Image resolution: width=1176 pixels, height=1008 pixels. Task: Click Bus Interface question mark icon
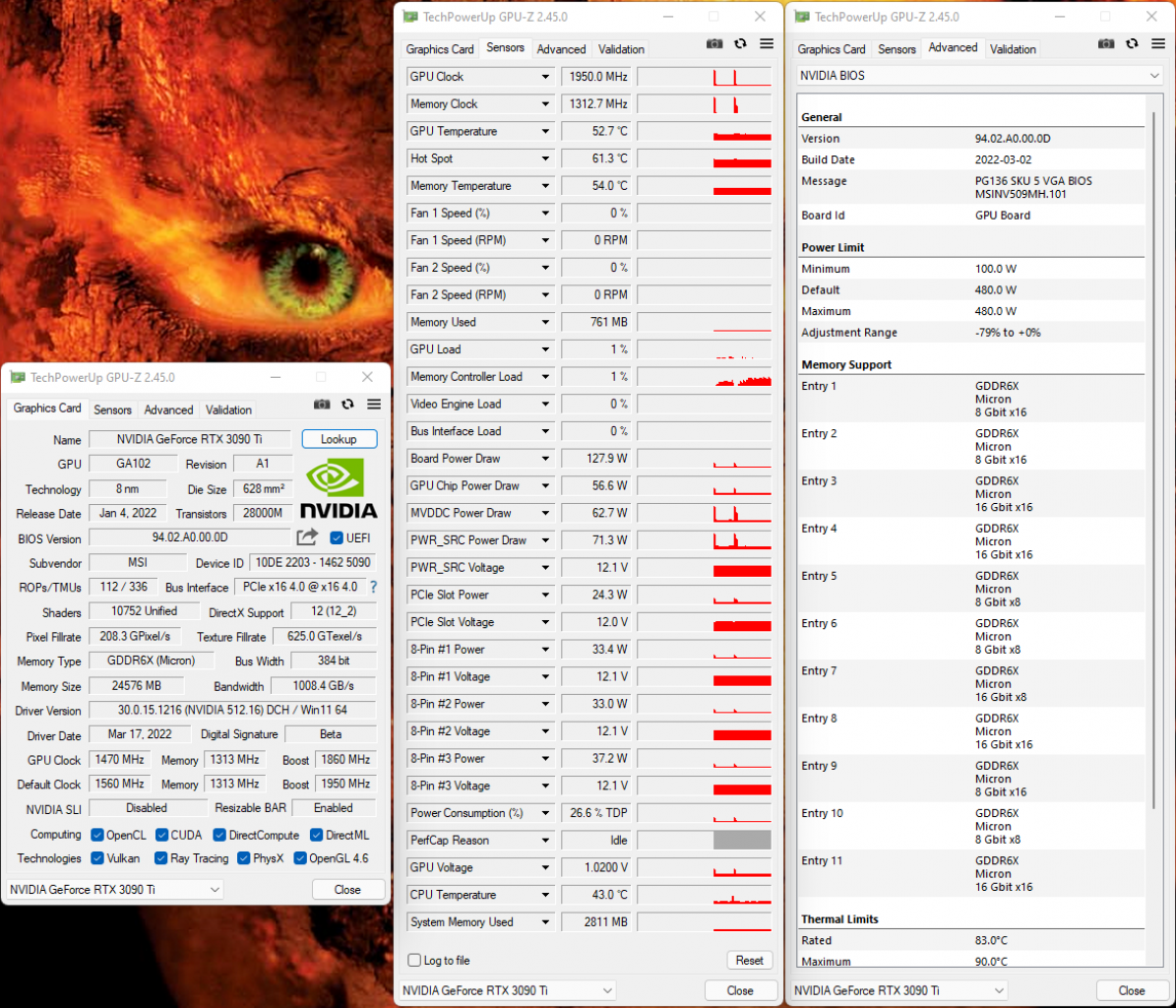coord(374,588)
